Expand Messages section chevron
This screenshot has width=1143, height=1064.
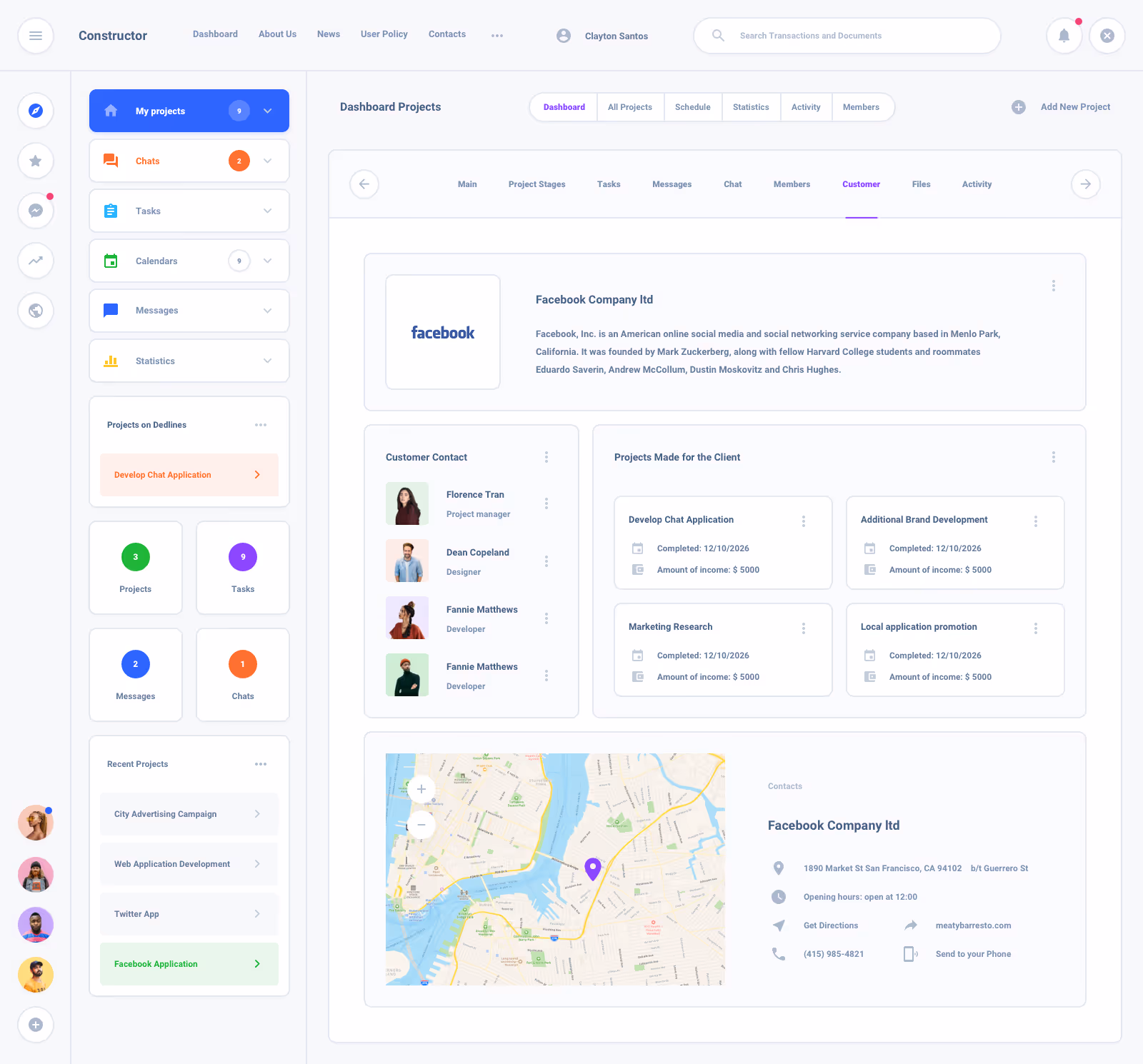coord(268,311)
